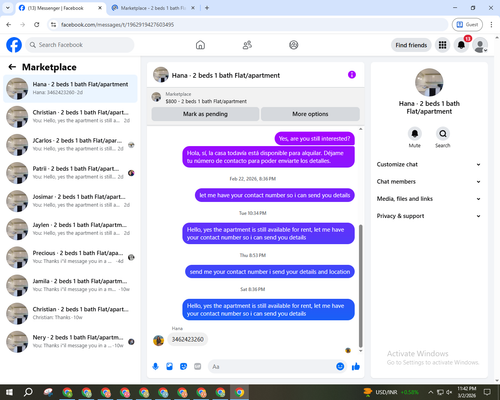Screen dimensions: 500x400
Task: Click More options button
Action: 310,114
